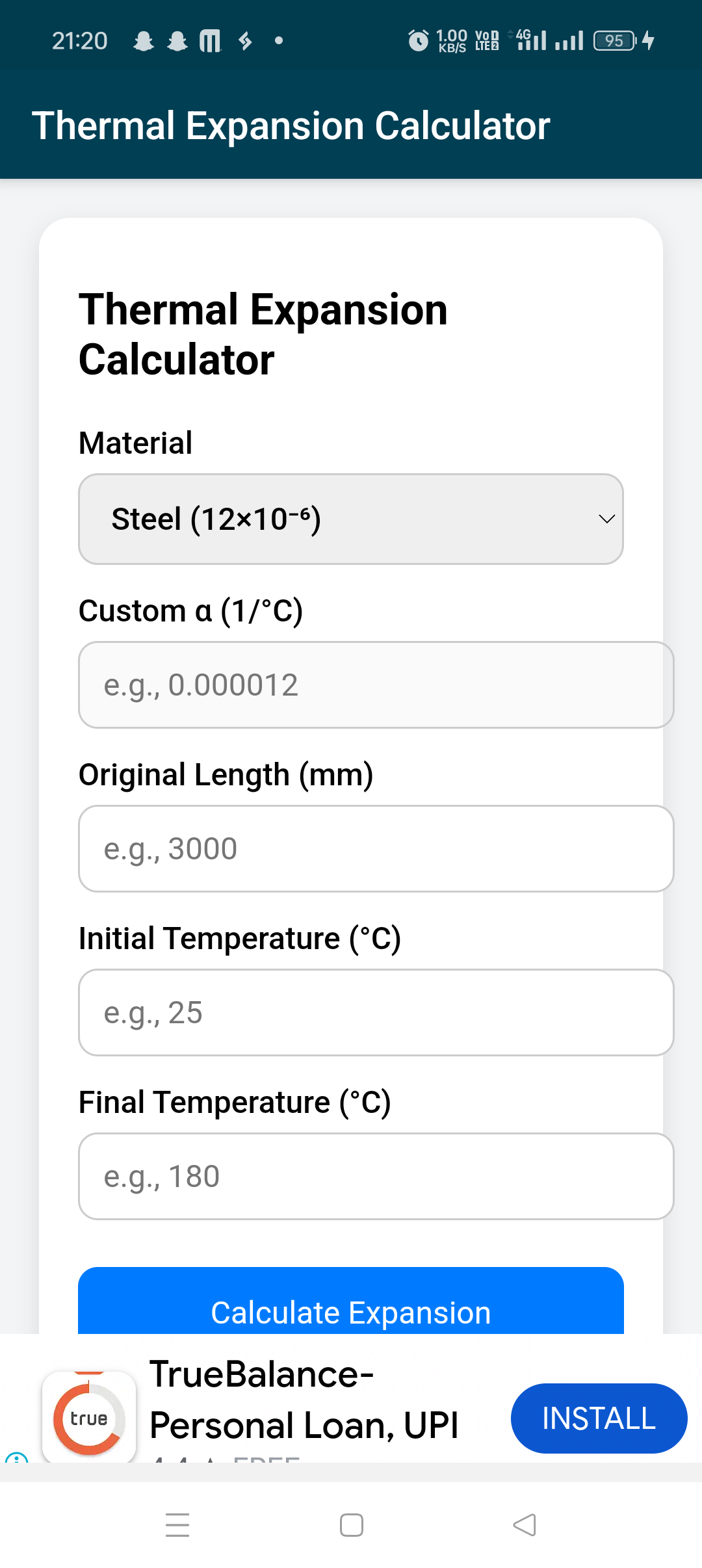Click the Final Temperature input field
702x1568 pixels.
376,1176
